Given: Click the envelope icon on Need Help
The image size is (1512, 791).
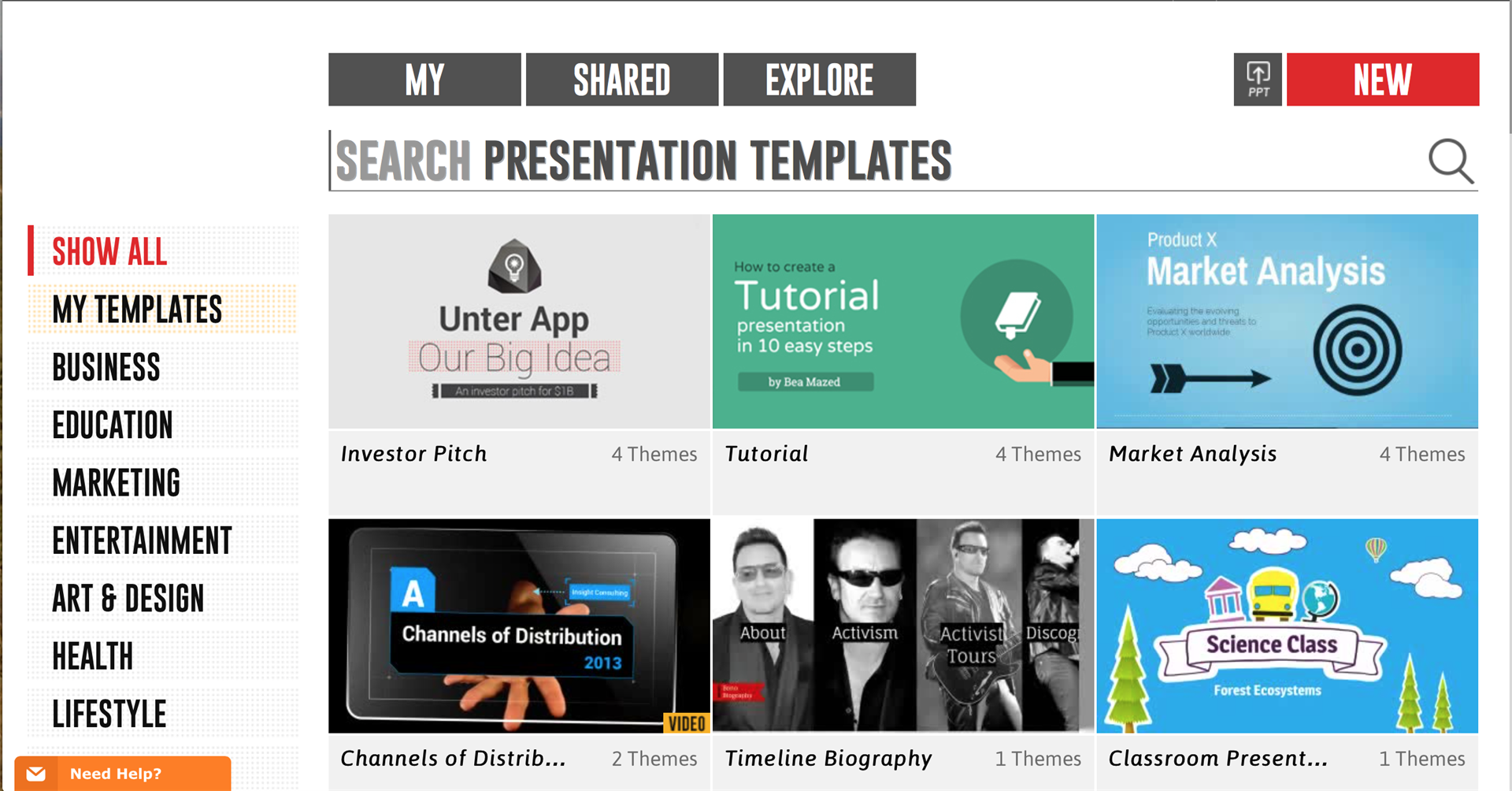Looking at the screenshot, I should click(x=36, y=774).
